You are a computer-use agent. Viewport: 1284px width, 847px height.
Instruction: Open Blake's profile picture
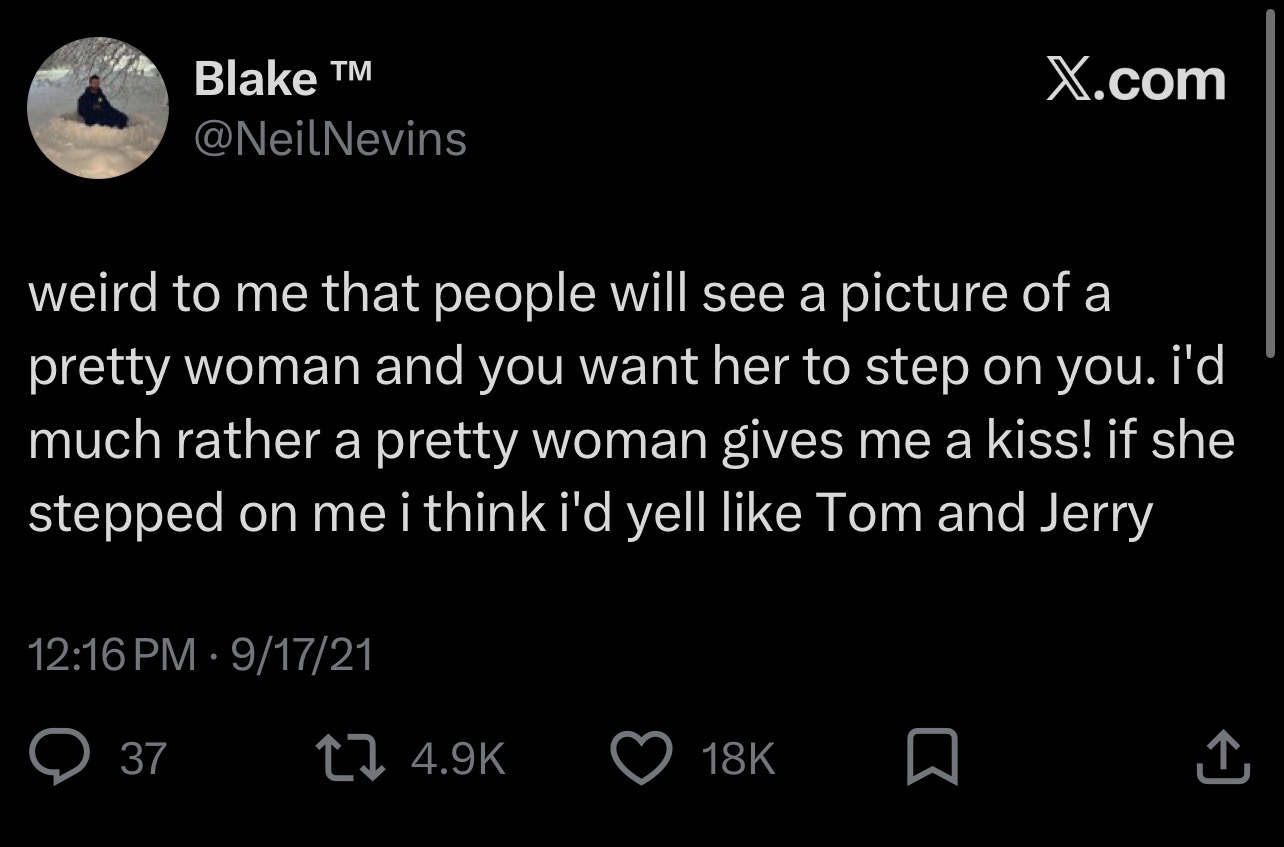(97, 108)
